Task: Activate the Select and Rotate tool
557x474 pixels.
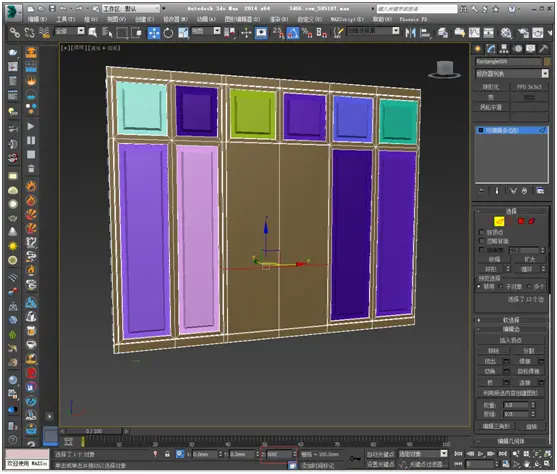Action: tap(168, 33)
